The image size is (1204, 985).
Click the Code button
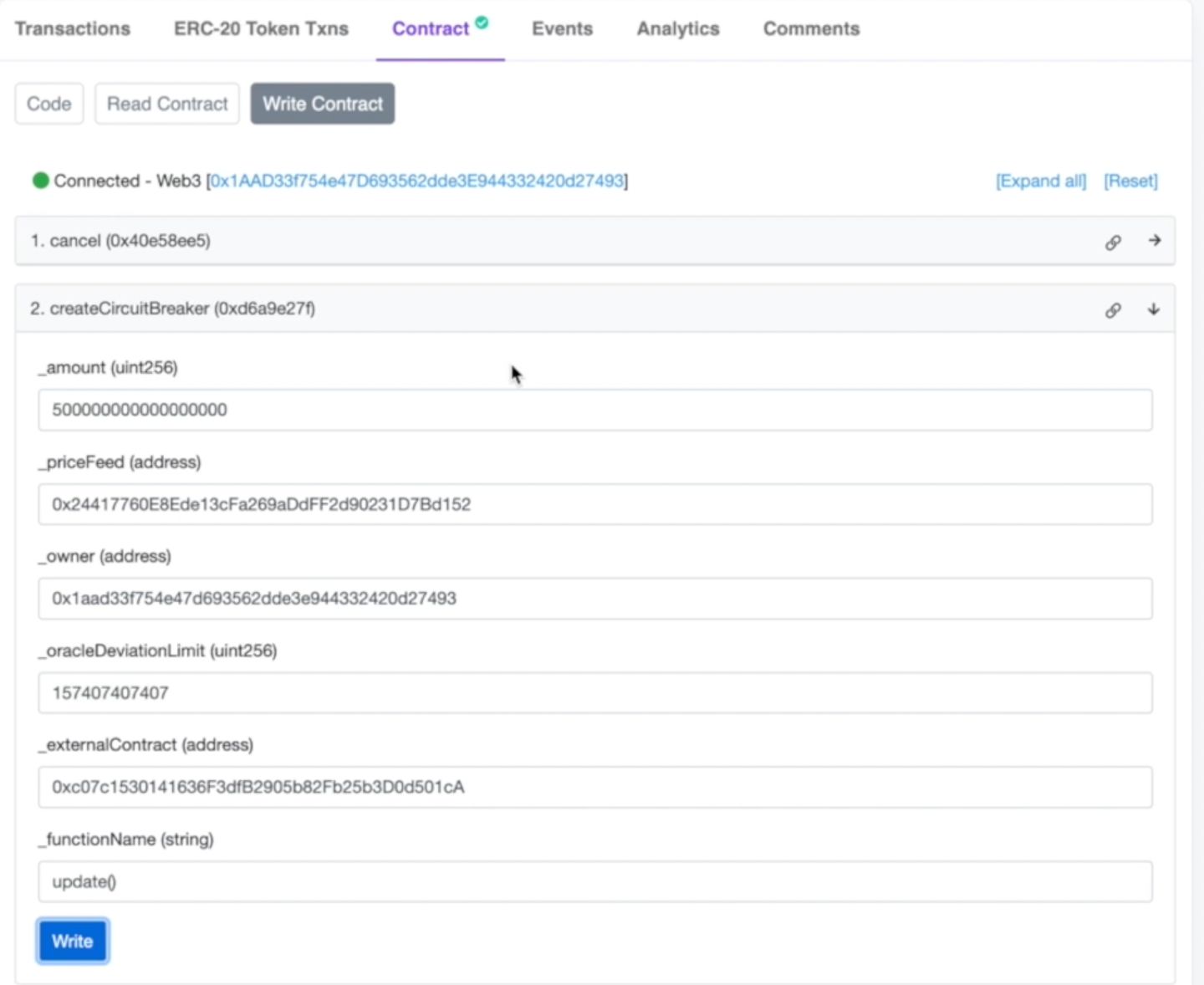49,104
